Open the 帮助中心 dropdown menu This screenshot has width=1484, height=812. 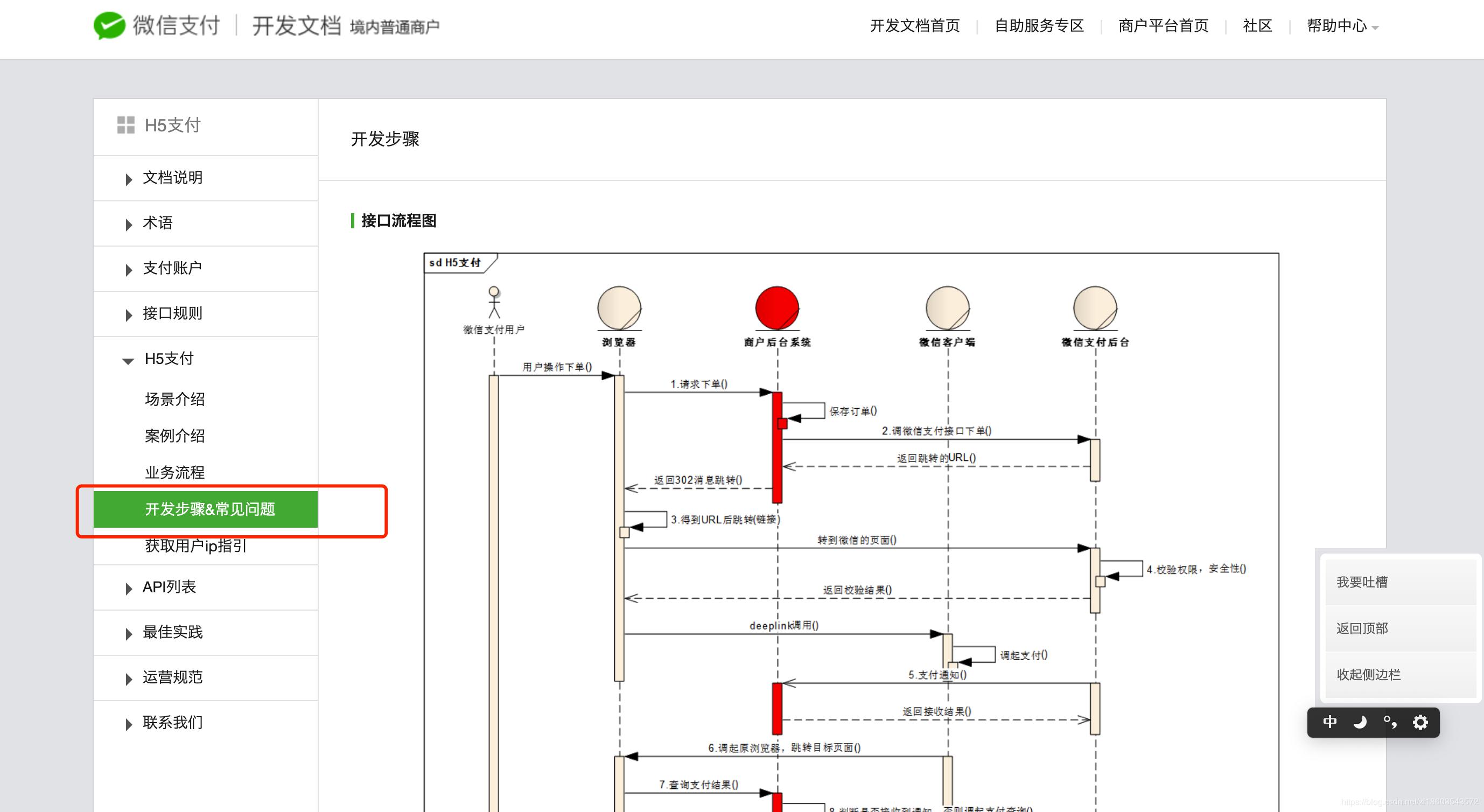tap(1338, 26)
